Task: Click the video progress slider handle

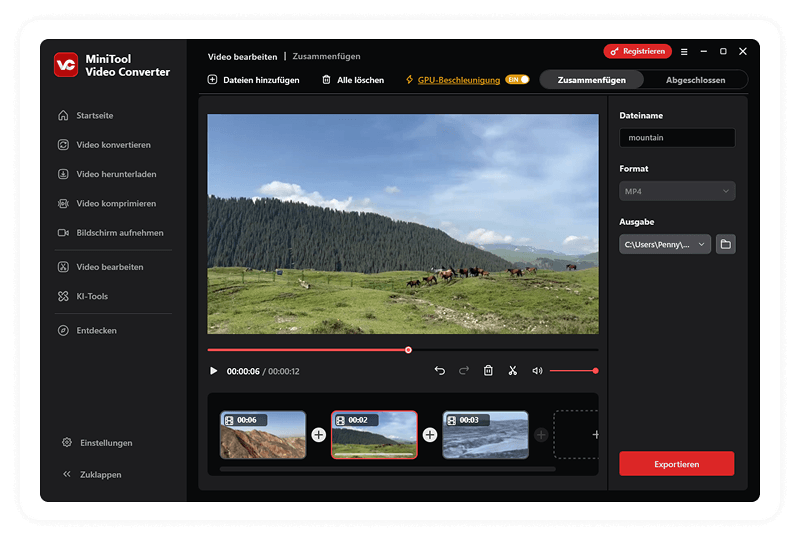Action: pos(408,350)
